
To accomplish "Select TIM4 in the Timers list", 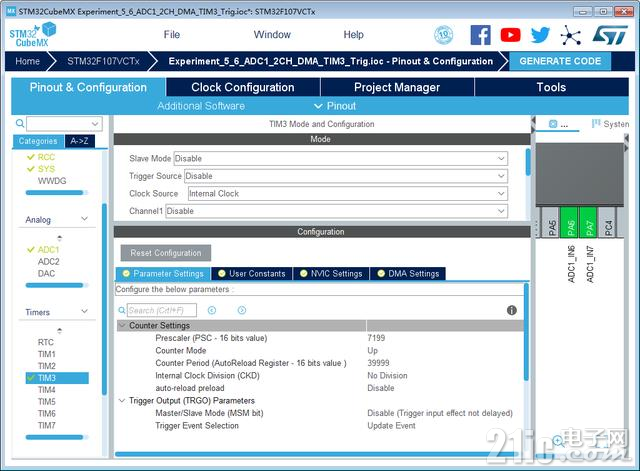I will tap(47, 390).
